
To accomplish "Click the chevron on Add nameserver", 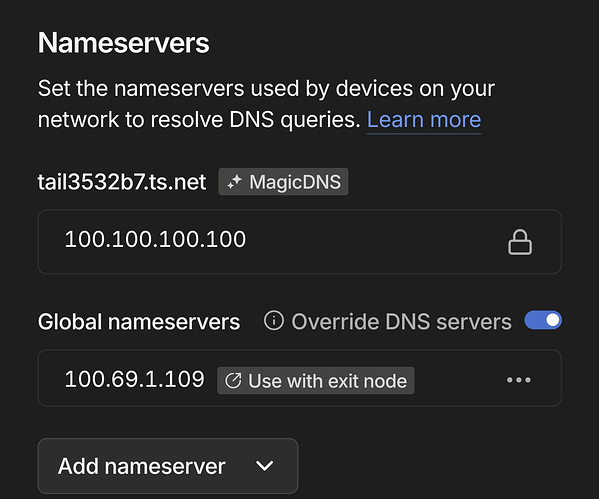I will point(264,466).
